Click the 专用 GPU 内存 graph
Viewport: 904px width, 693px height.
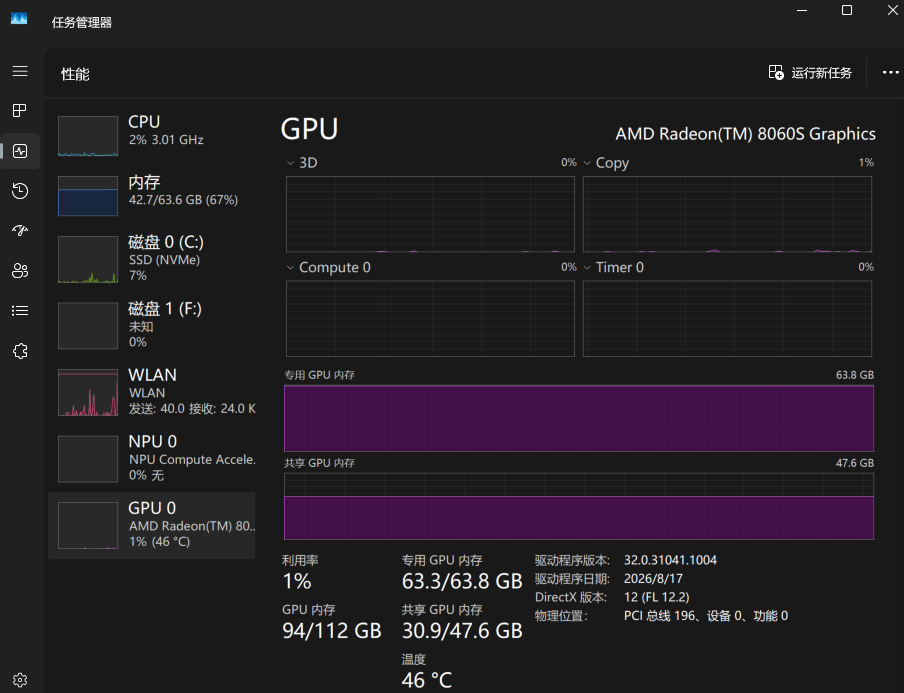tap(579, 418)
